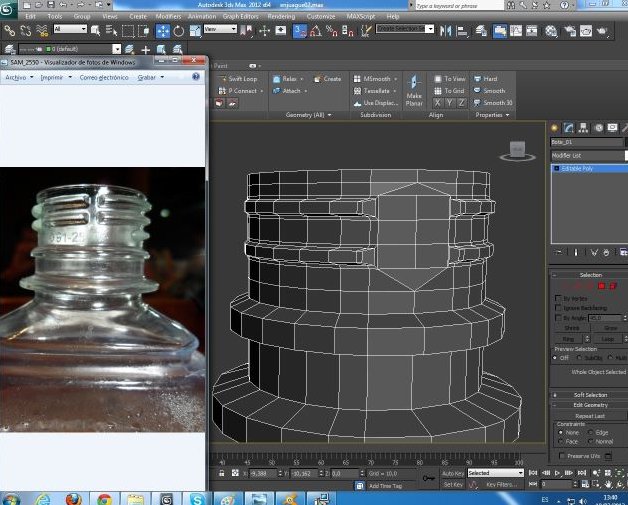Open the Modify panel tab icon

point(568,128)
